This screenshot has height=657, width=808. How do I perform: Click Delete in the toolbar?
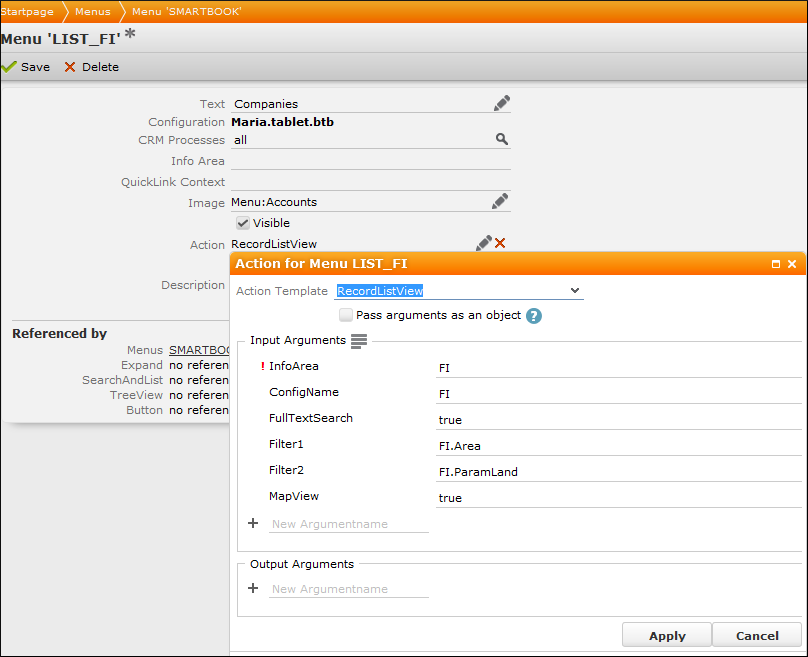(91, 67)
